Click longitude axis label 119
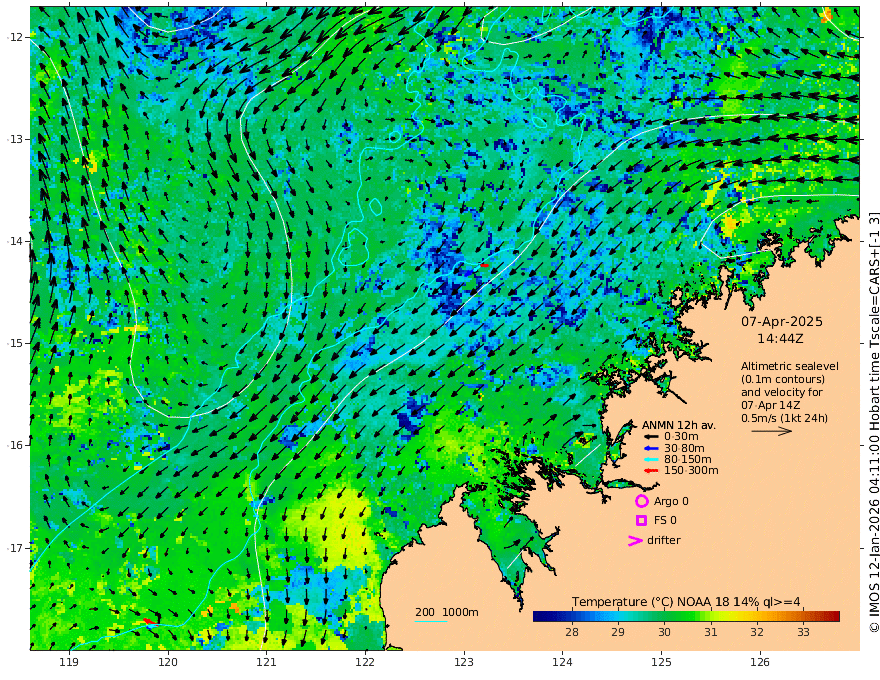The image size is (880, 680). tap(69, 663)
